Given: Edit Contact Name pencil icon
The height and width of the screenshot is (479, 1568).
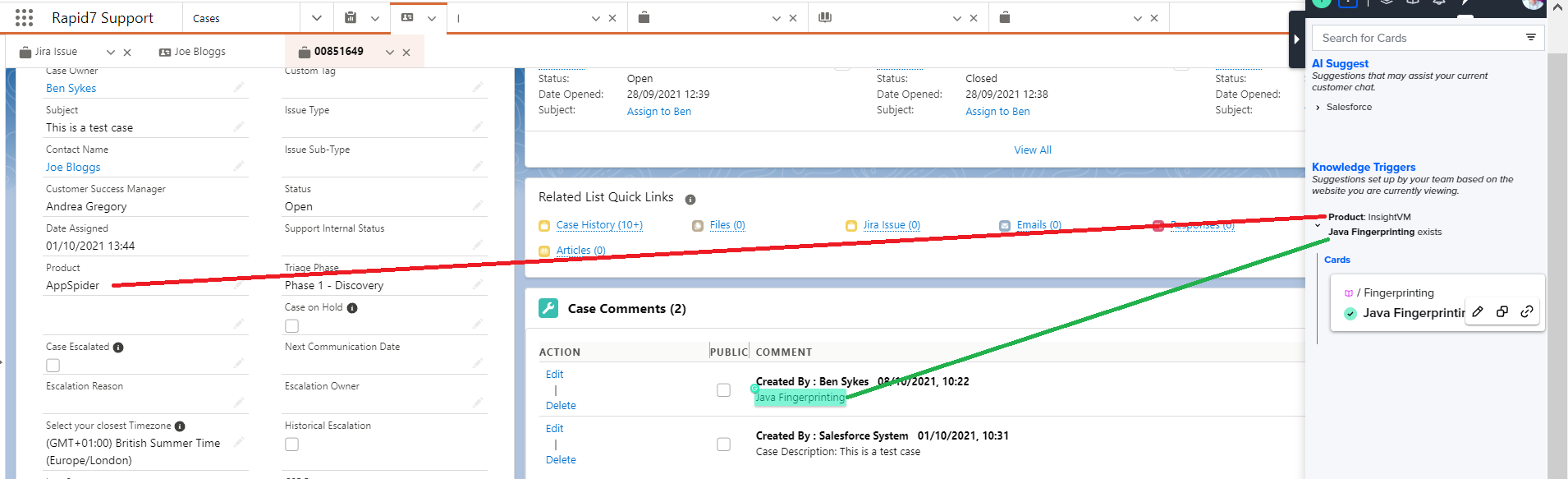Looking at the screenshot, I should coord(238,165).
